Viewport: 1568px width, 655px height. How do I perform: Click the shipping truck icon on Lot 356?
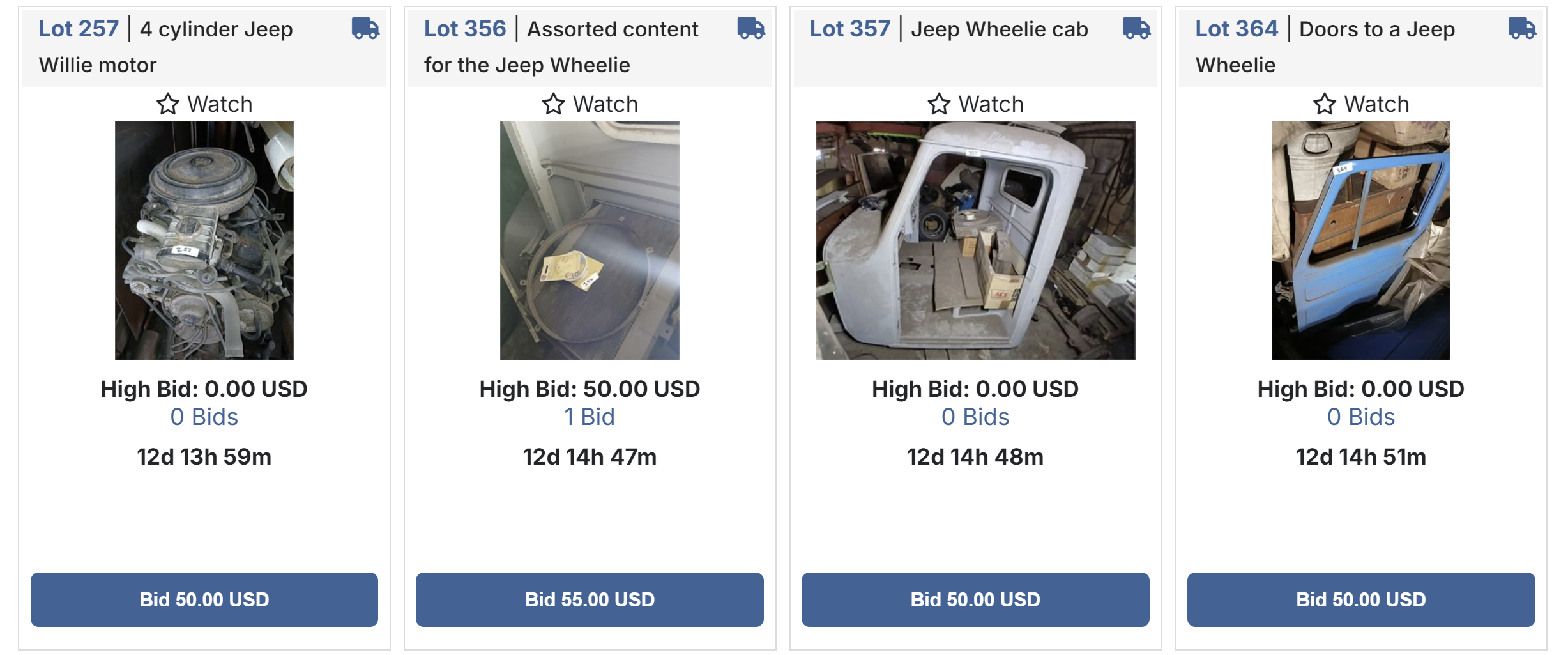(750, 28)
